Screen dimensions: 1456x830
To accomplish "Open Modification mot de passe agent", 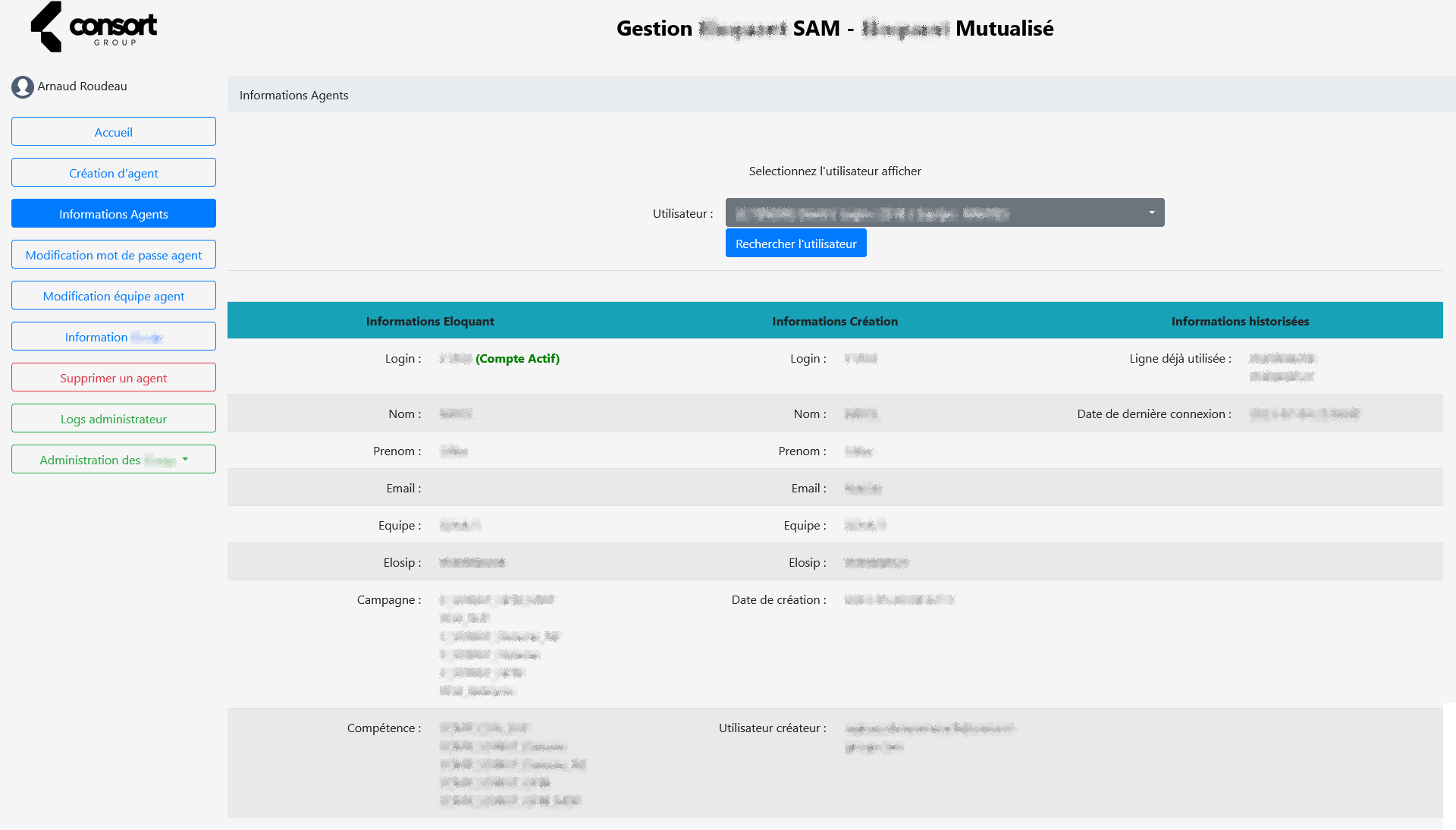I will 114,255.
